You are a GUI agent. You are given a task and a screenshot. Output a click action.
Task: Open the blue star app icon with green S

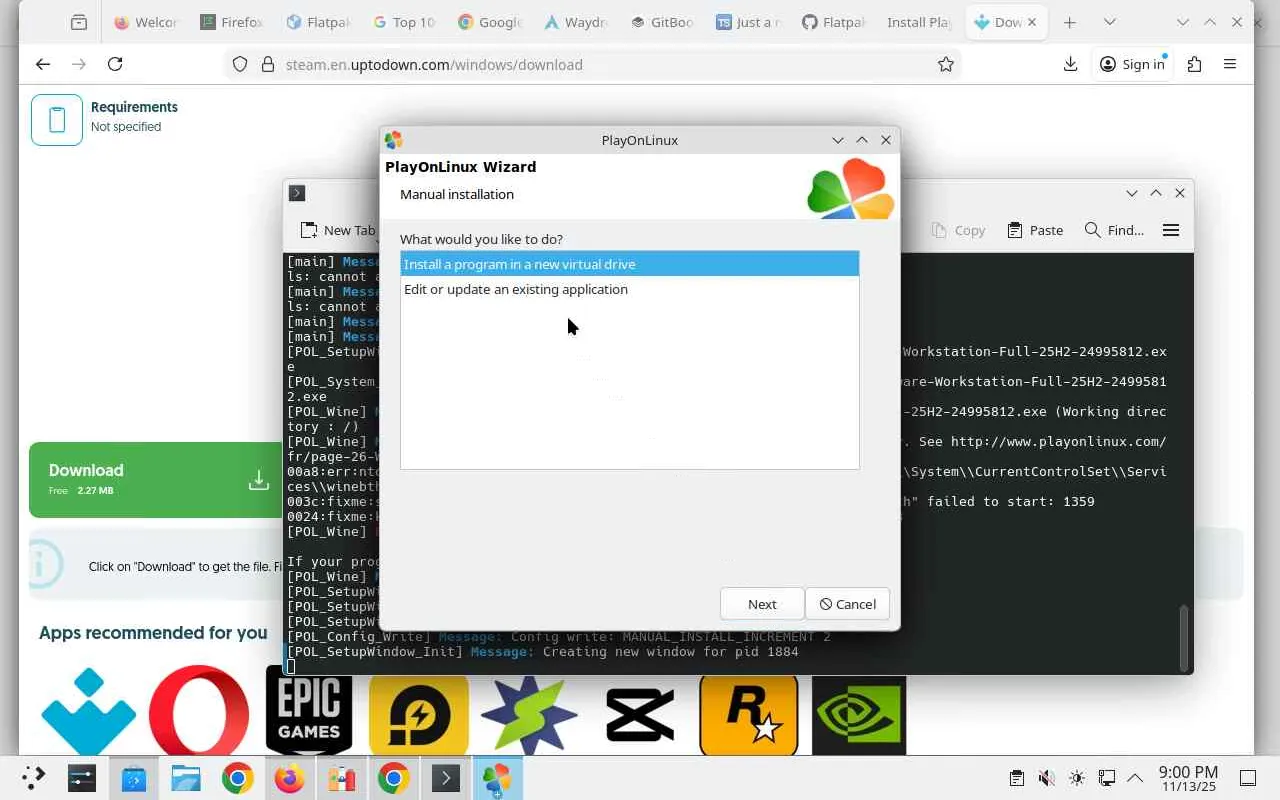529,714
